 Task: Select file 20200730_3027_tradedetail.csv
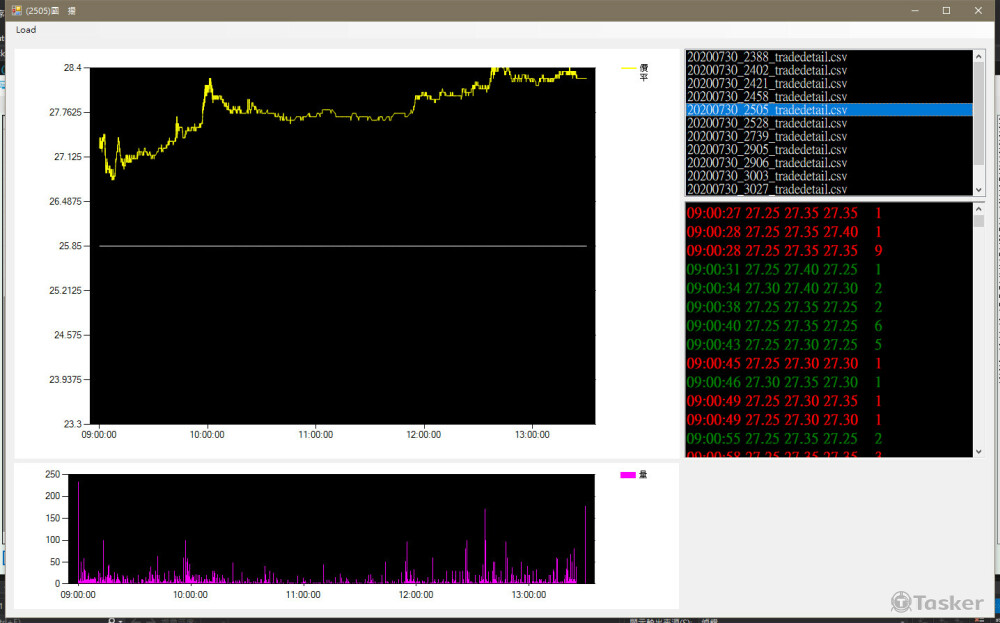coord(767,189)
